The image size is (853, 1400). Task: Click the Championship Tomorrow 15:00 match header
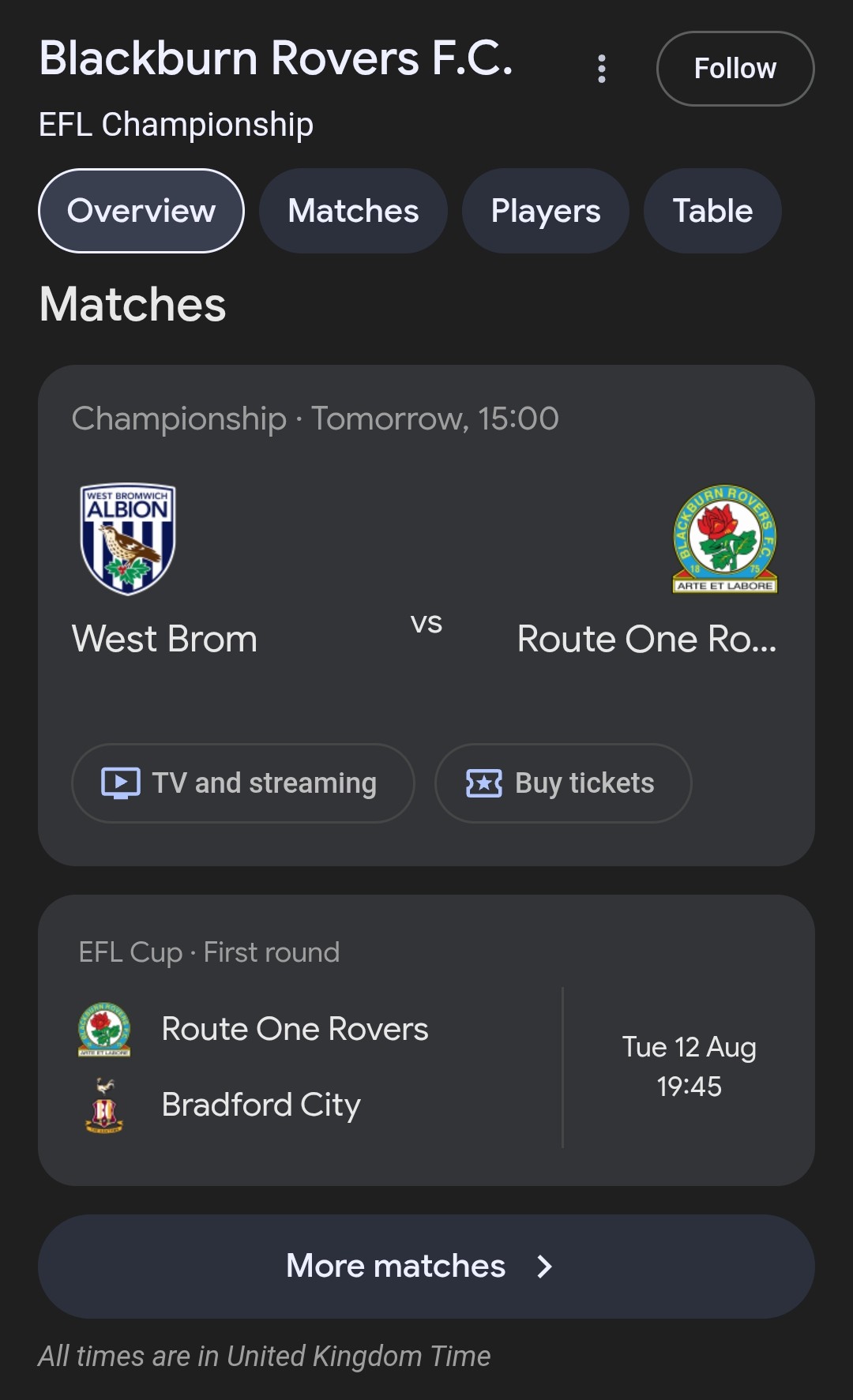click(315, 418)
